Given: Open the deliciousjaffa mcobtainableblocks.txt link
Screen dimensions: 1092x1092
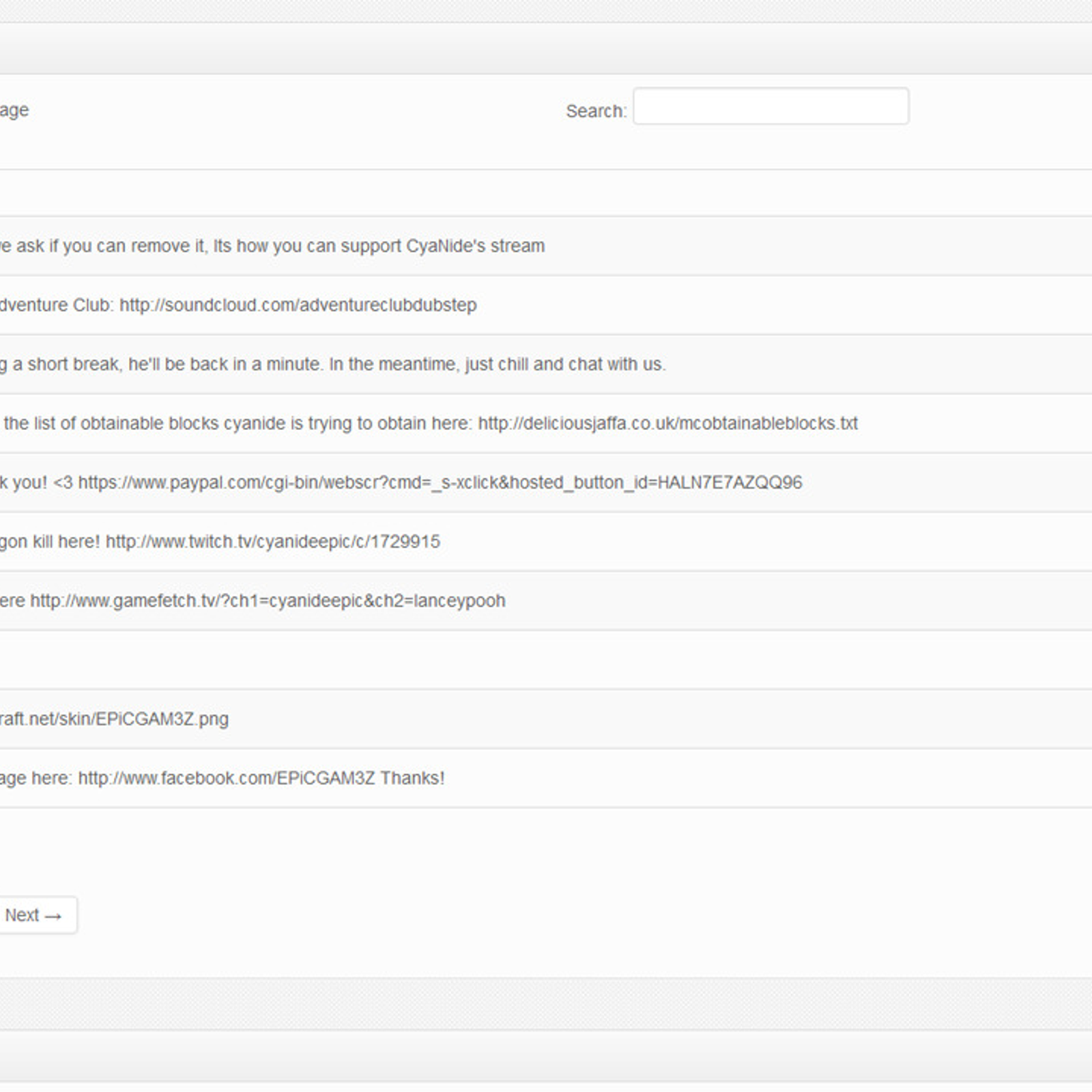Looking at the screenshot, I should tap(667, 423).
